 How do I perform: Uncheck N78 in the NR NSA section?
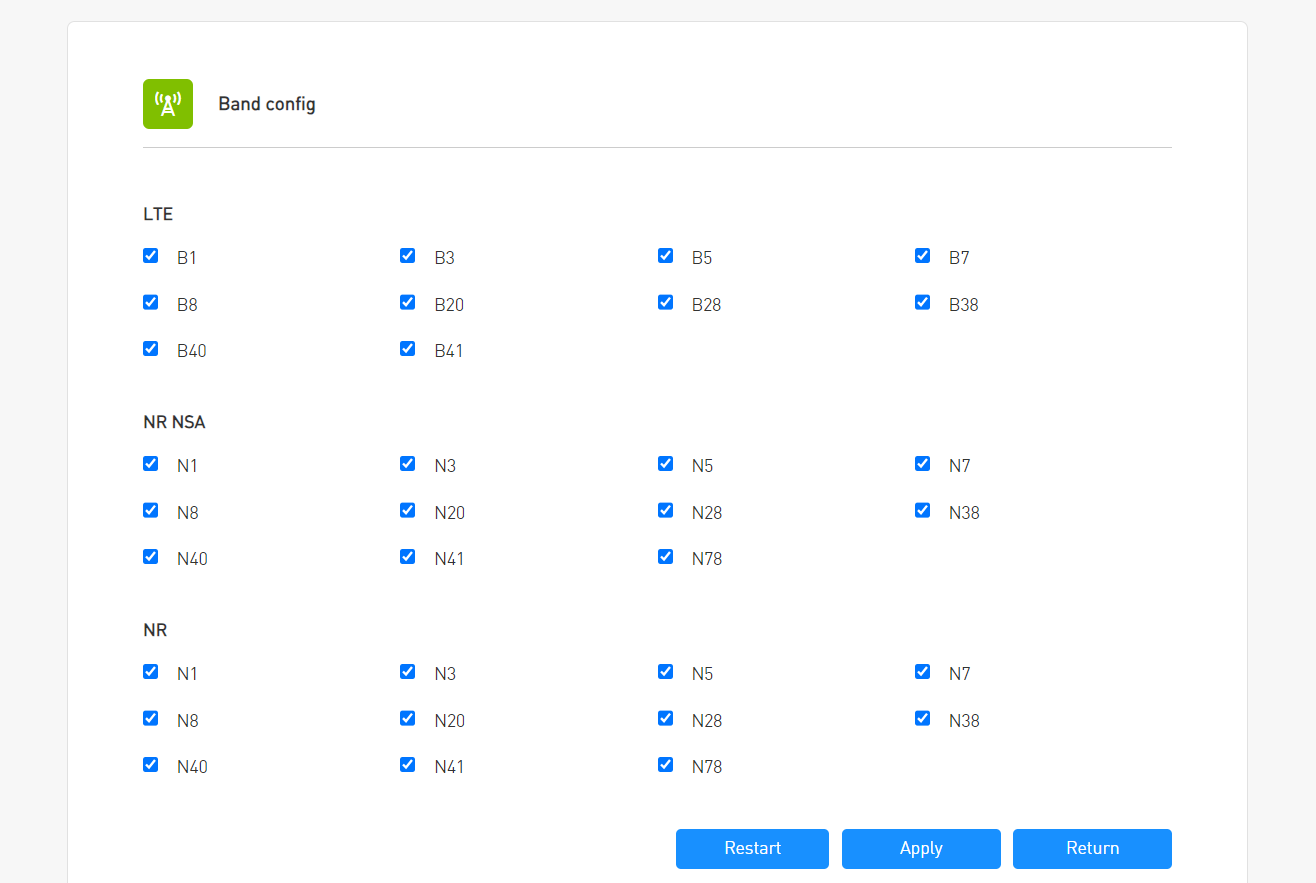[x=666, y=557]
